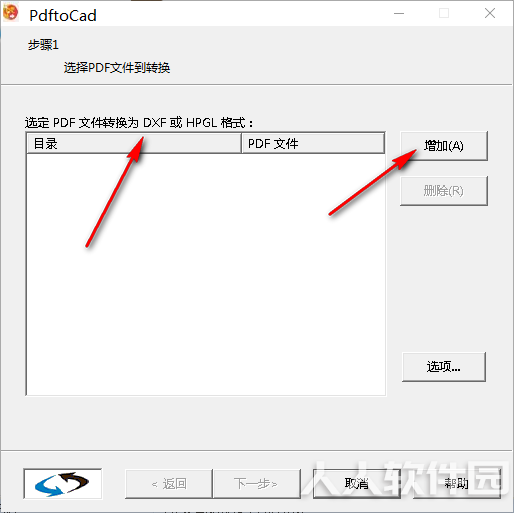The image size is (514, 513).
Task: Open help with the 帮助 button
Action: pos(457,484)
